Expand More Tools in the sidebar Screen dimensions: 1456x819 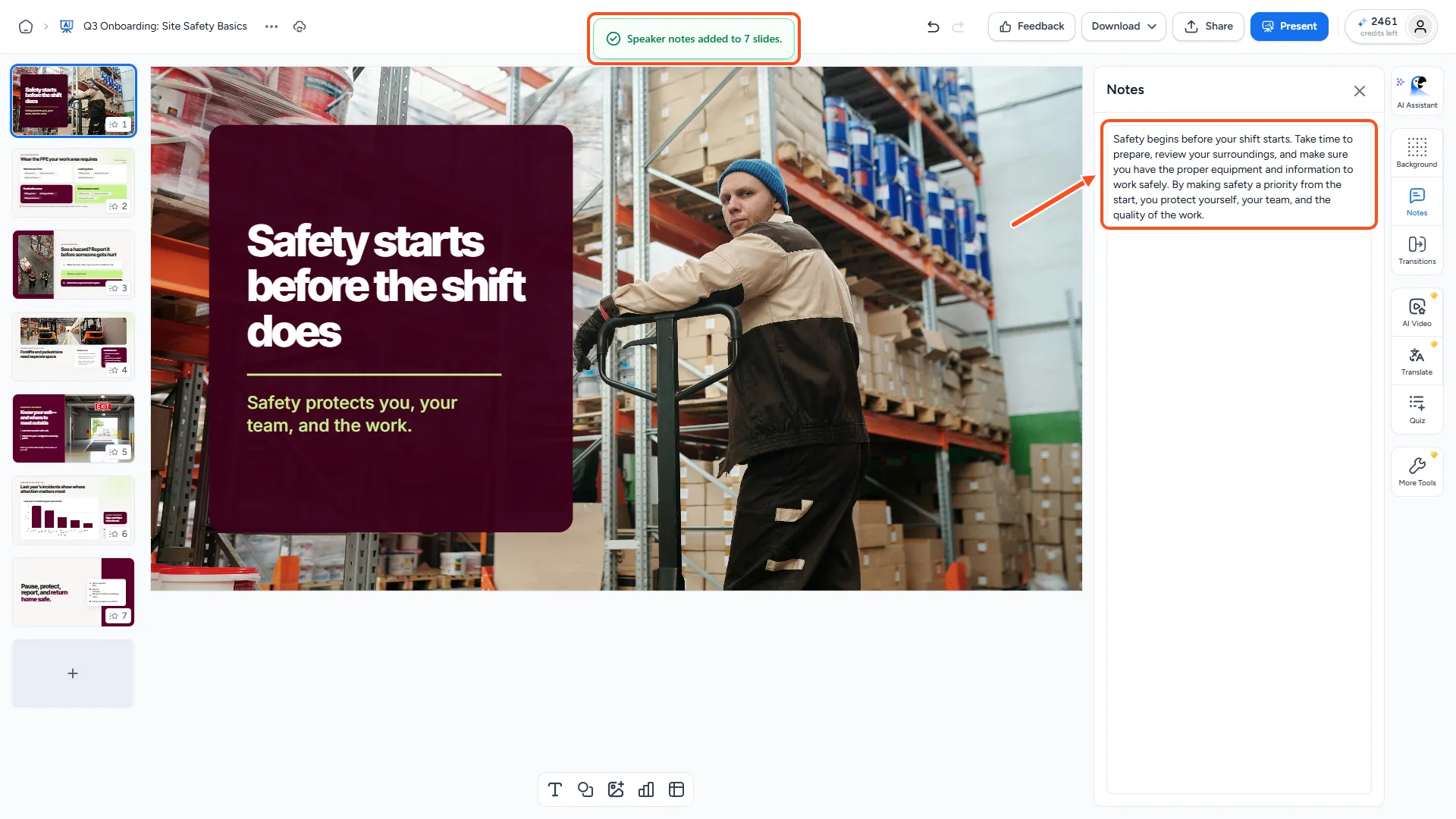[1417, 471]
